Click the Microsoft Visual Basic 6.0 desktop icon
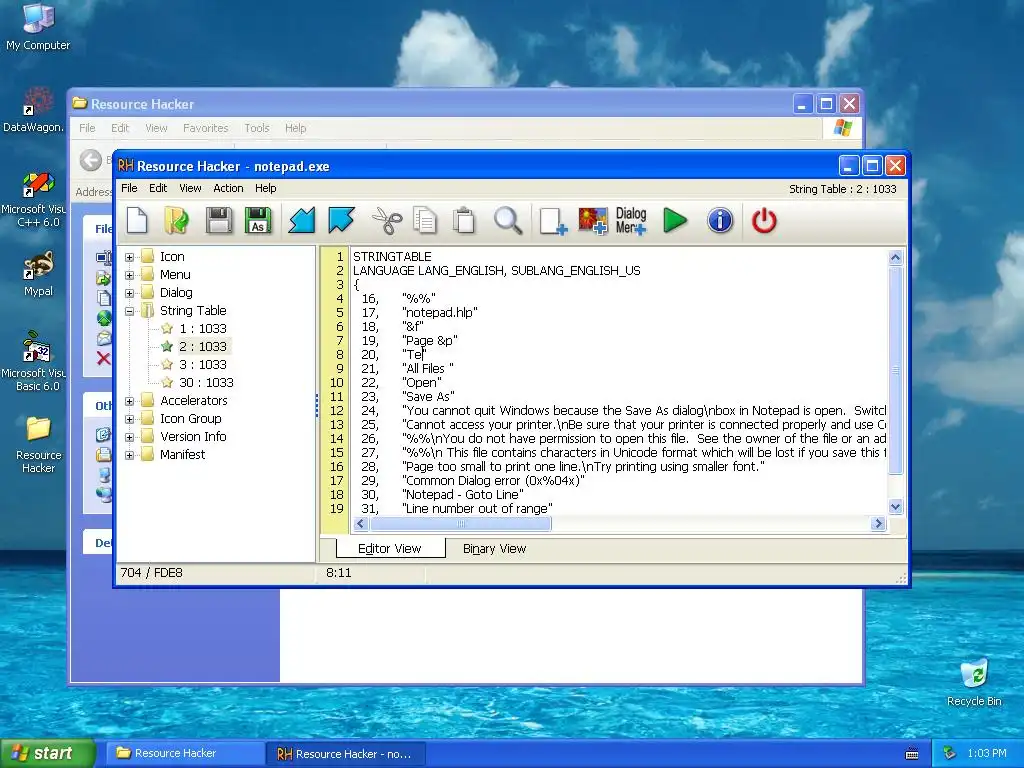Image resolution: width=1024 pixels, height=768 pixels. pyautogui.click(x=38, y=347)
